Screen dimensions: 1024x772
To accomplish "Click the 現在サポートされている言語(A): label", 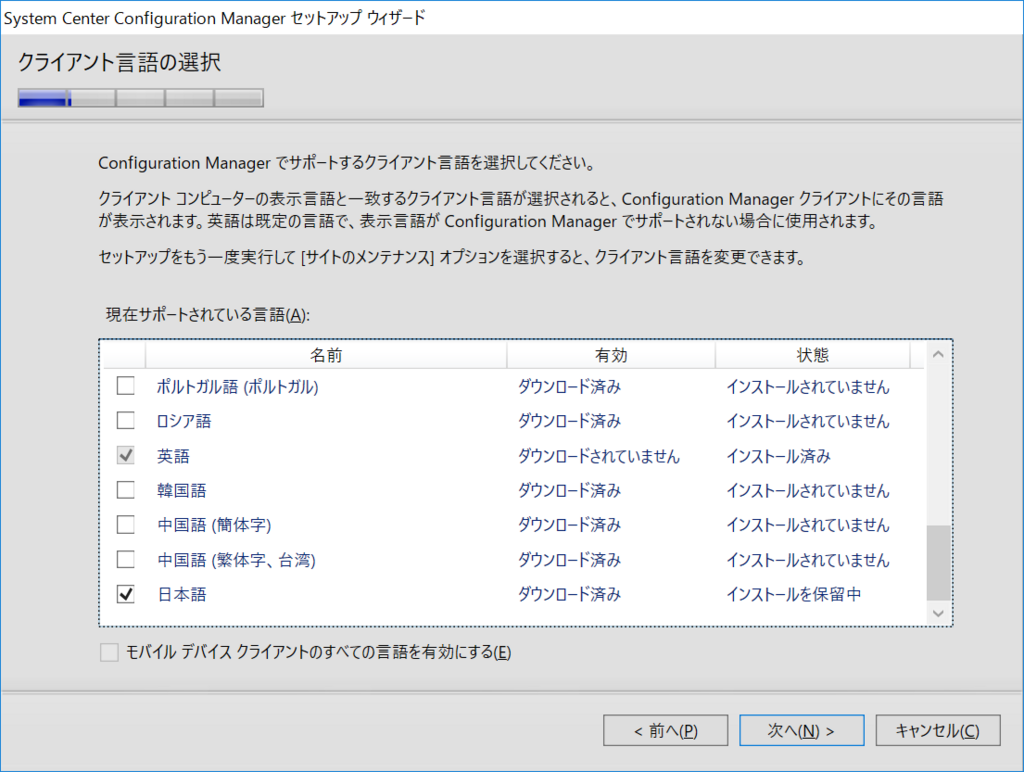I will 208,315.
